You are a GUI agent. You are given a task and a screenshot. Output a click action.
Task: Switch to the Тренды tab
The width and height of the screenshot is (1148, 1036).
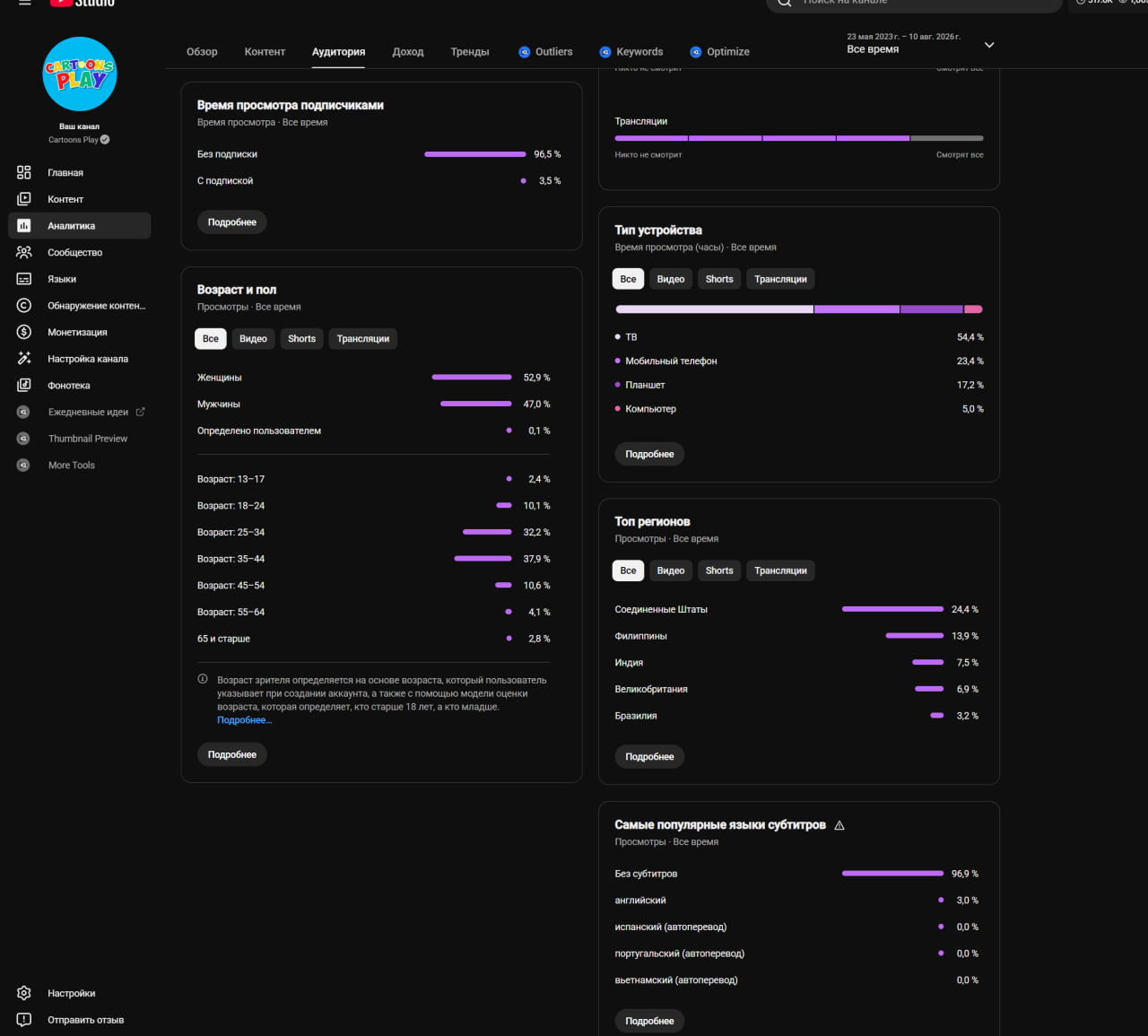click(470, 52)
